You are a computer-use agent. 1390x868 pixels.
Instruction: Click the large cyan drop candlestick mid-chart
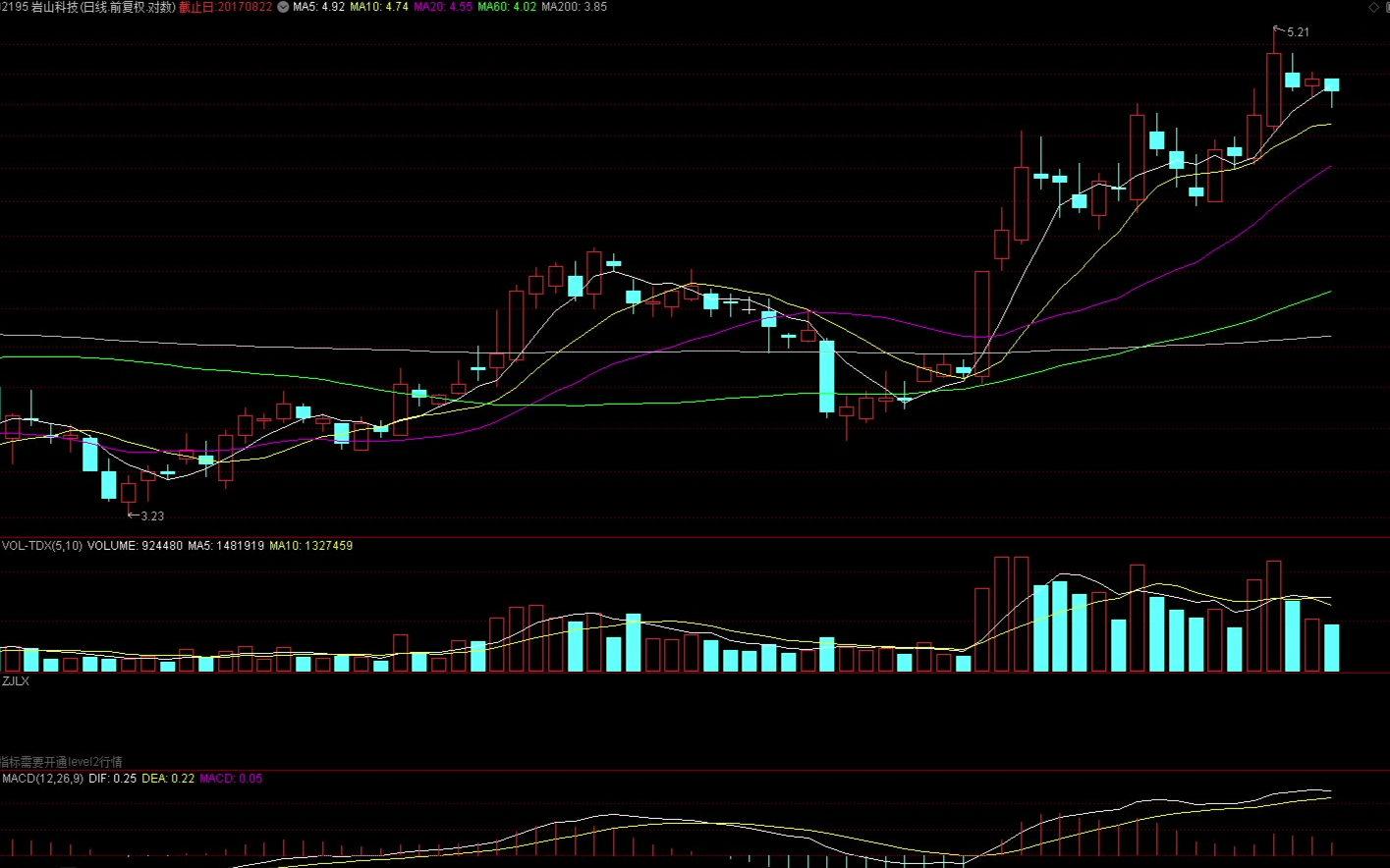827,376
